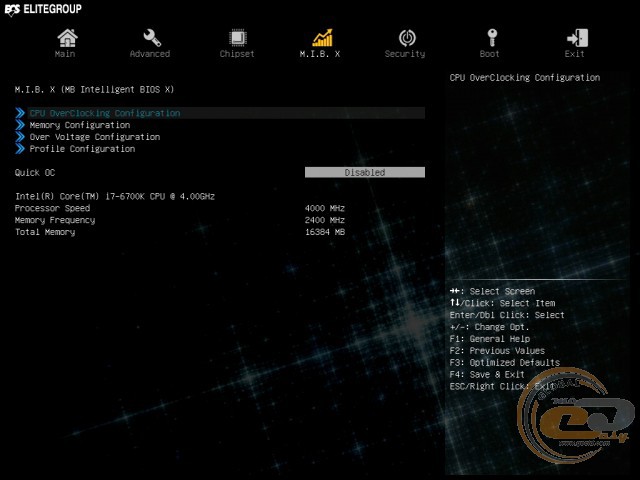Go to the Boot tab label
Image resolution: width=640 pixels, height=480 pixels.
(489, 54)
